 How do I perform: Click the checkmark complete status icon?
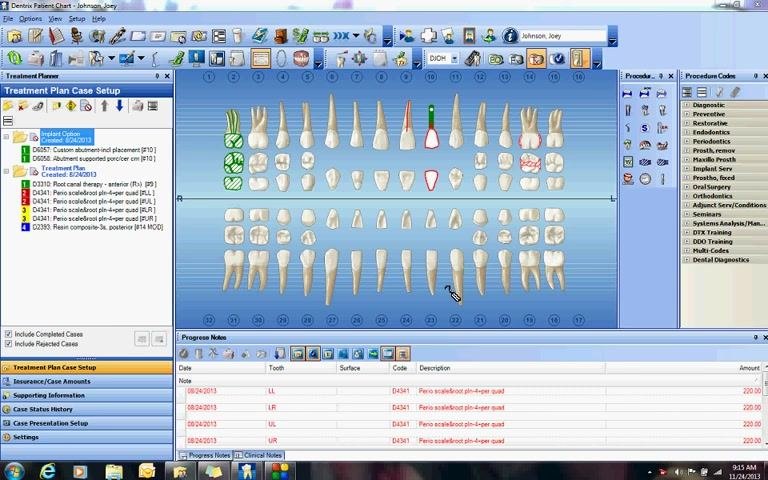click(557, 59)
